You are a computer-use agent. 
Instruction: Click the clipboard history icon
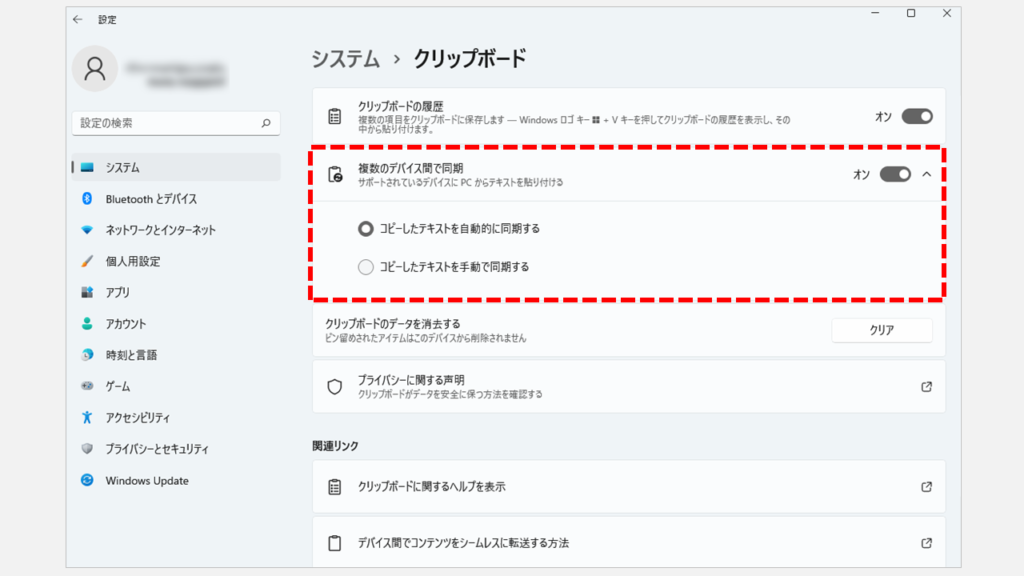[x=336, y=116]
